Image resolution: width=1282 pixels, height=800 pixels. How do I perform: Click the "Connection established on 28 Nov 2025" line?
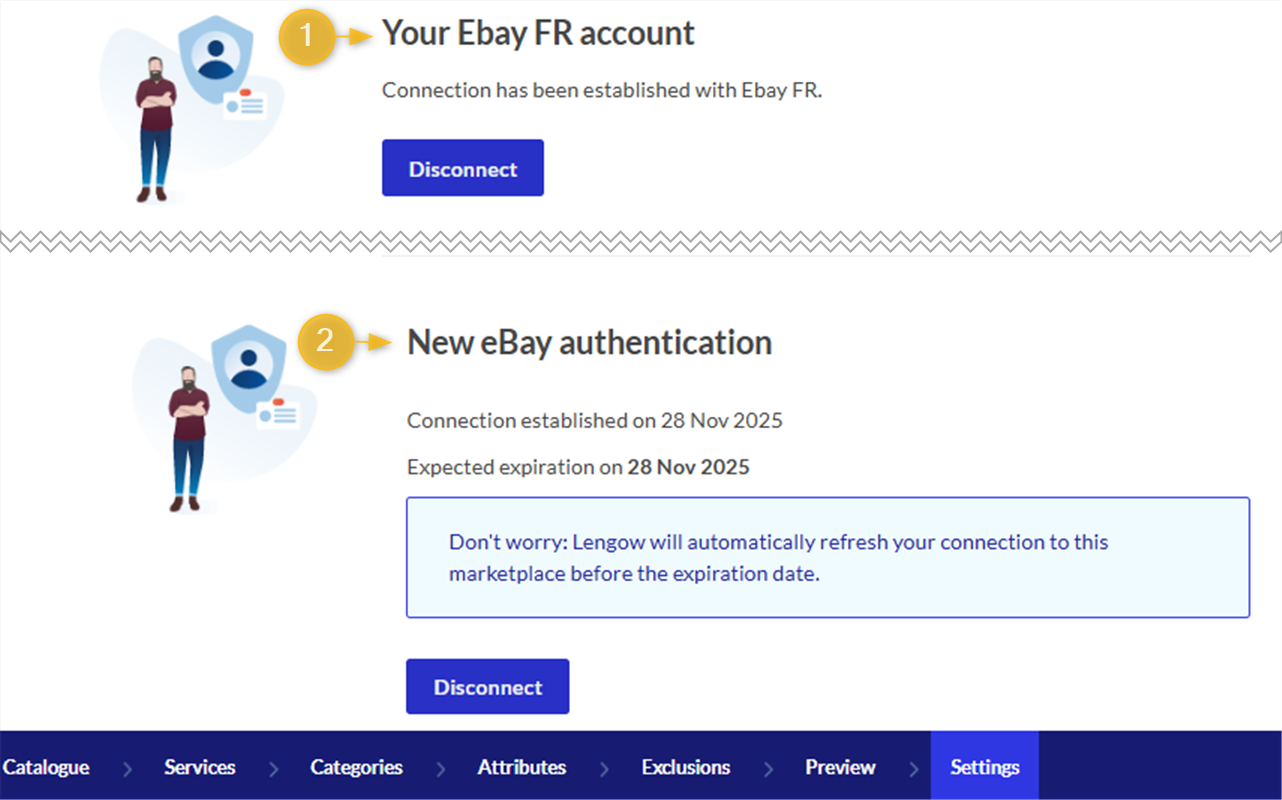pyautogui.click(x=594, y=421)
